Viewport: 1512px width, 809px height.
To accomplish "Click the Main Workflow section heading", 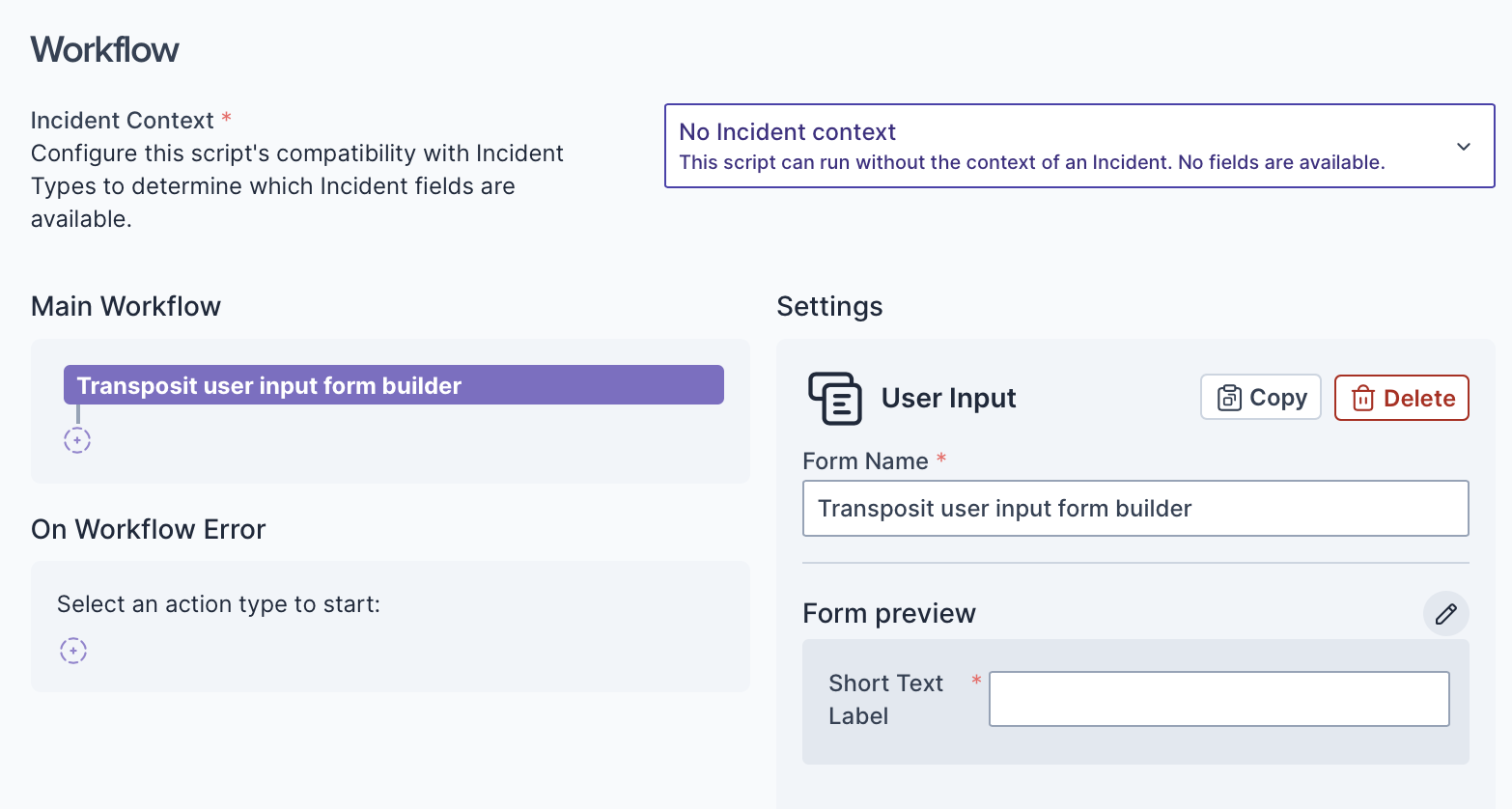I will point(126,307).
